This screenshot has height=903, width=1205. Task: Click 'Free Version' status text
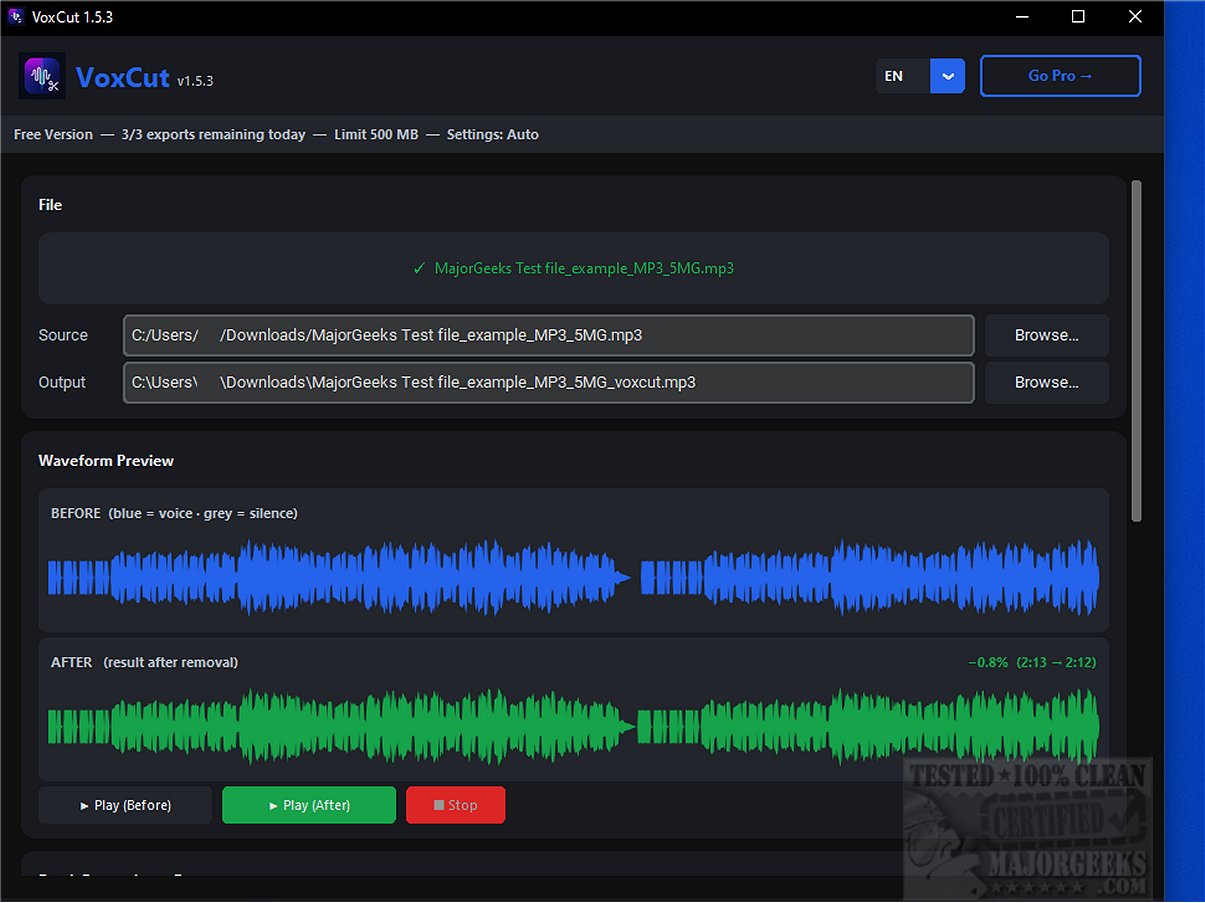click(53, 134)
